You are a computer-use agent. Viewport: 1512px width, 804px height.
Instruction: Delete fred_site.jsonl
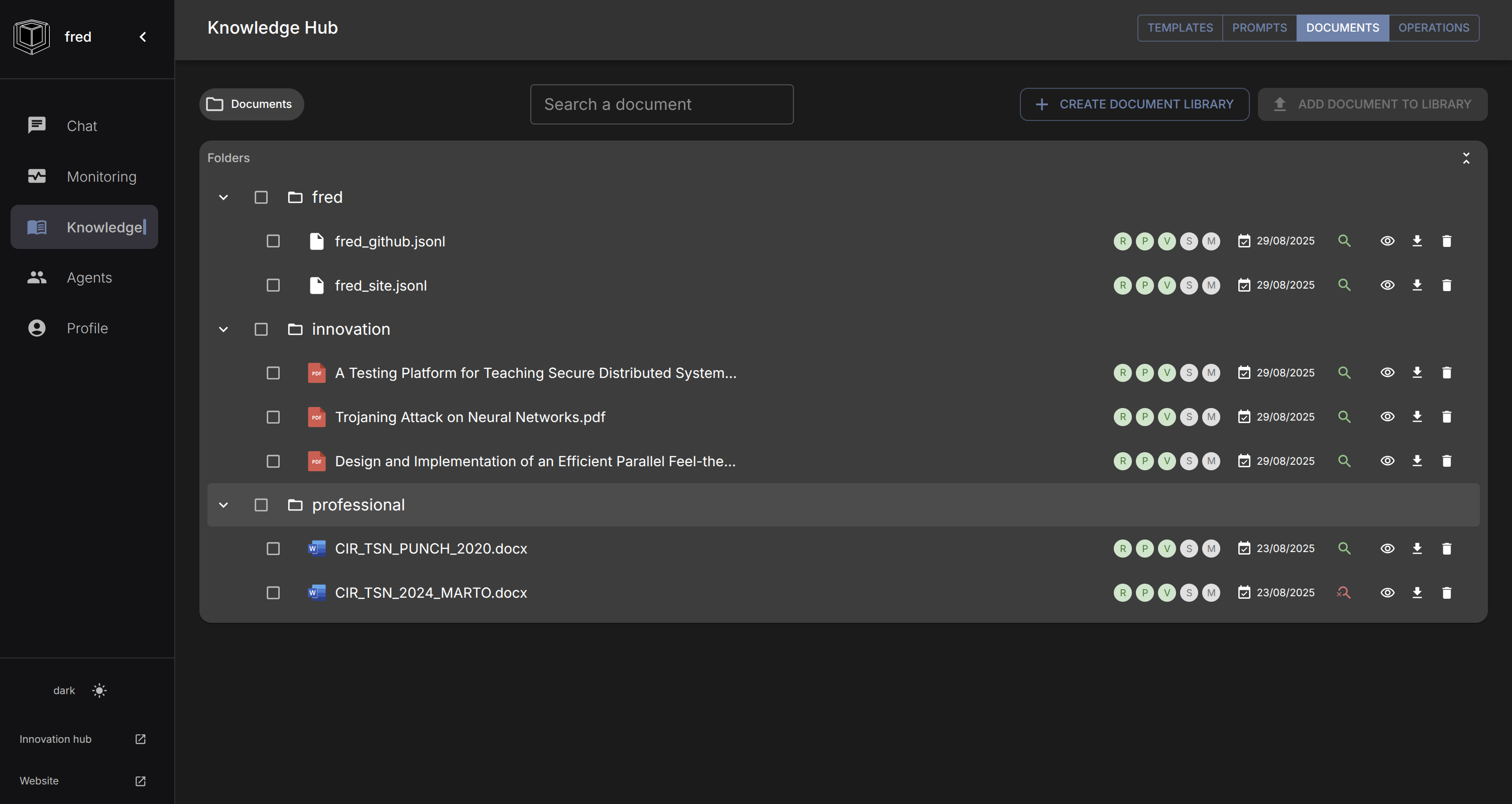1447,285
